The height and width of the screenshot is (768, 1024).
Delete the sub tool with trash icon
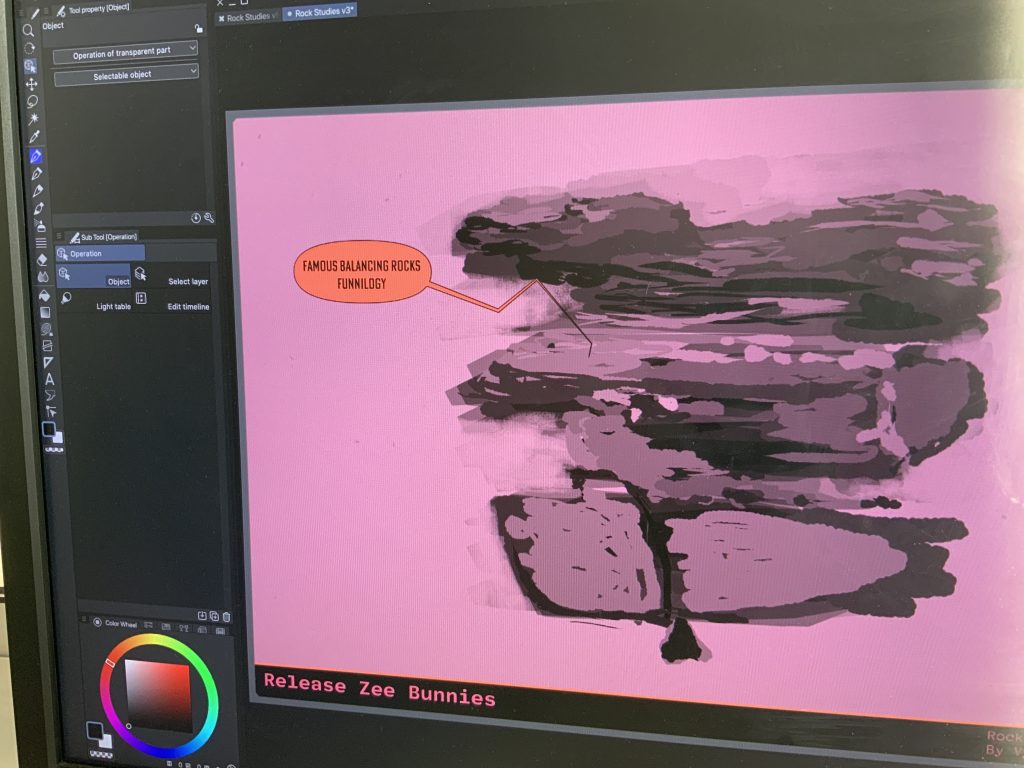[x=227, y=616]
